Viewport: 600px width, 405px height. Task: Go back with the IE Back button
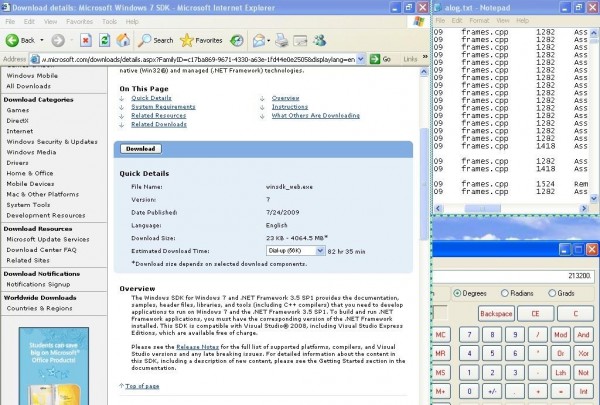click(20, 40)
